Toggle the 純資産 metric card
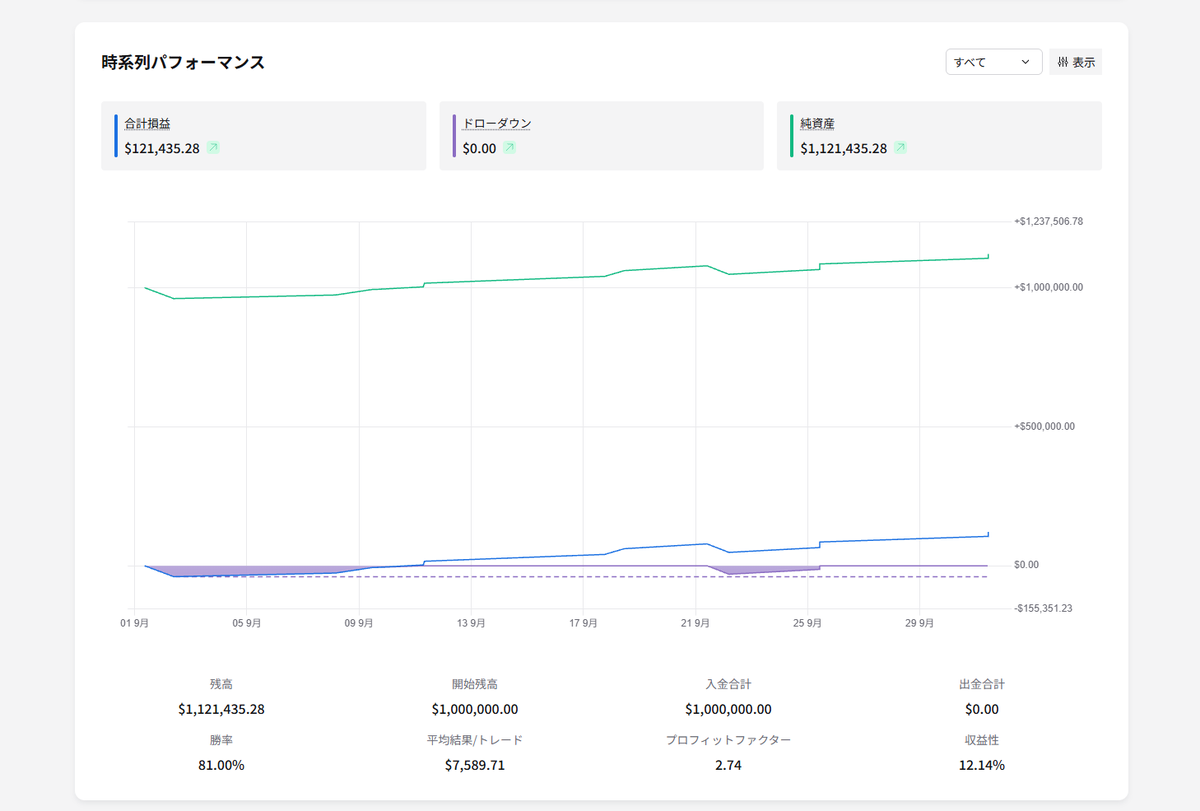 click(939, 136)
